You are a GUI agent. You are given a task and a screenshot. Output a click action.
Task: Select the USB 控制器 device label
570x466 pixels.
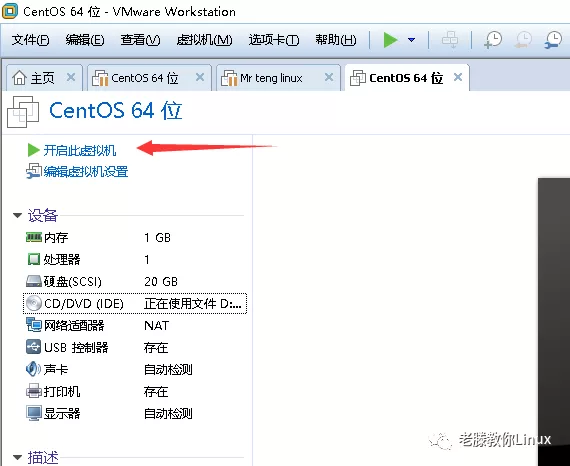tap(76, 348)
